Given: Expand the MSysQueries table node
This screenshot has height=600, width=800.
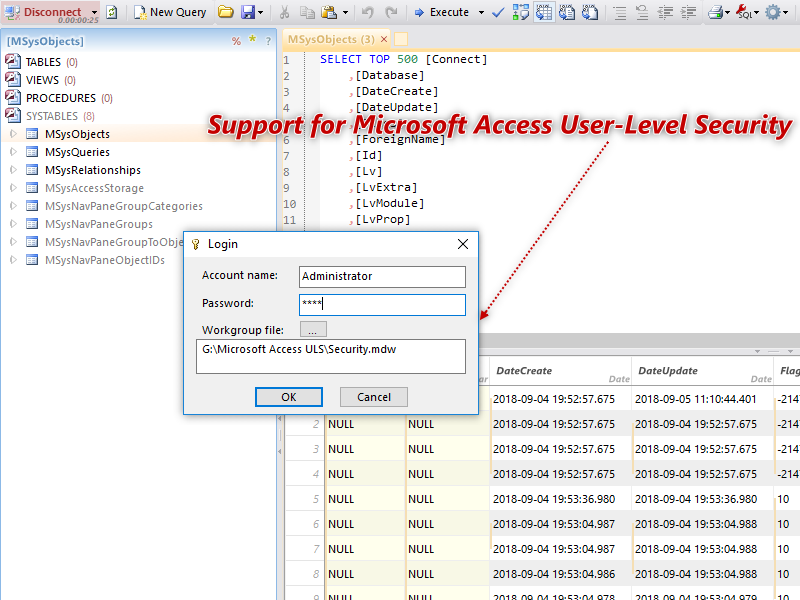Looking at the screenshot, I should pos(13,152).
